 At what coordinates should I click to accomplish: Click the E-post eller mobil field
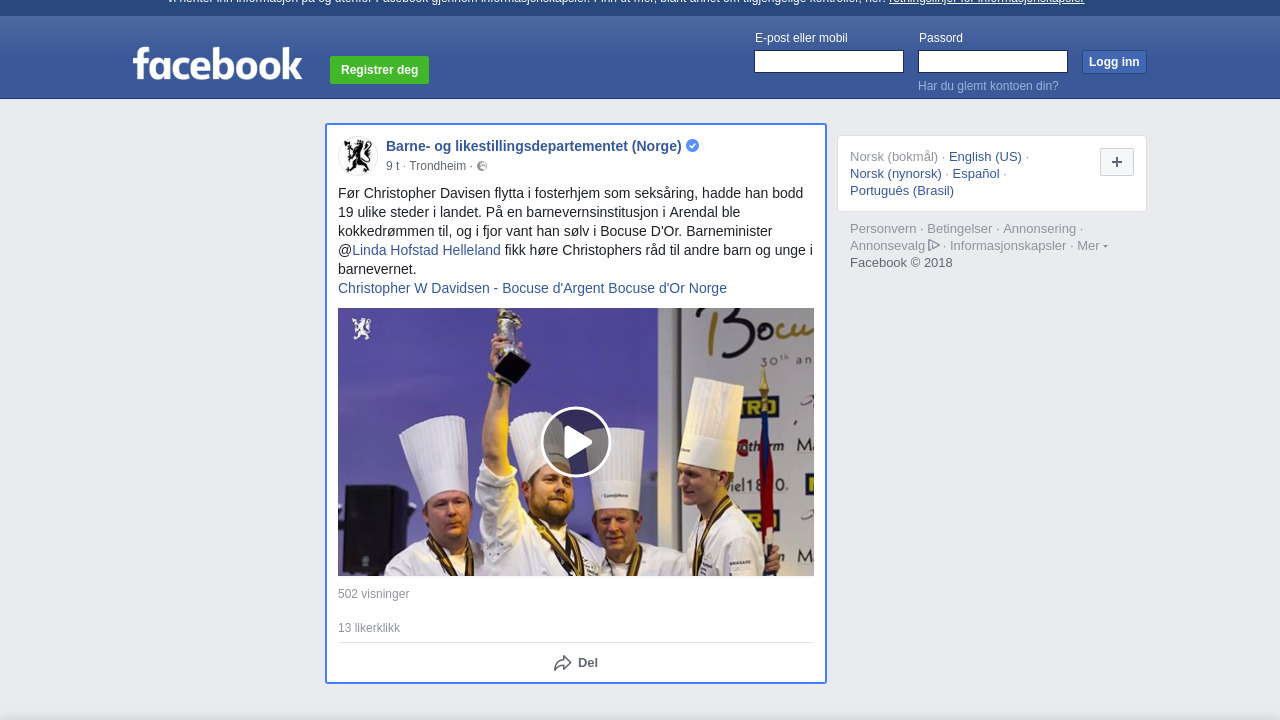[x=828, y=62]
